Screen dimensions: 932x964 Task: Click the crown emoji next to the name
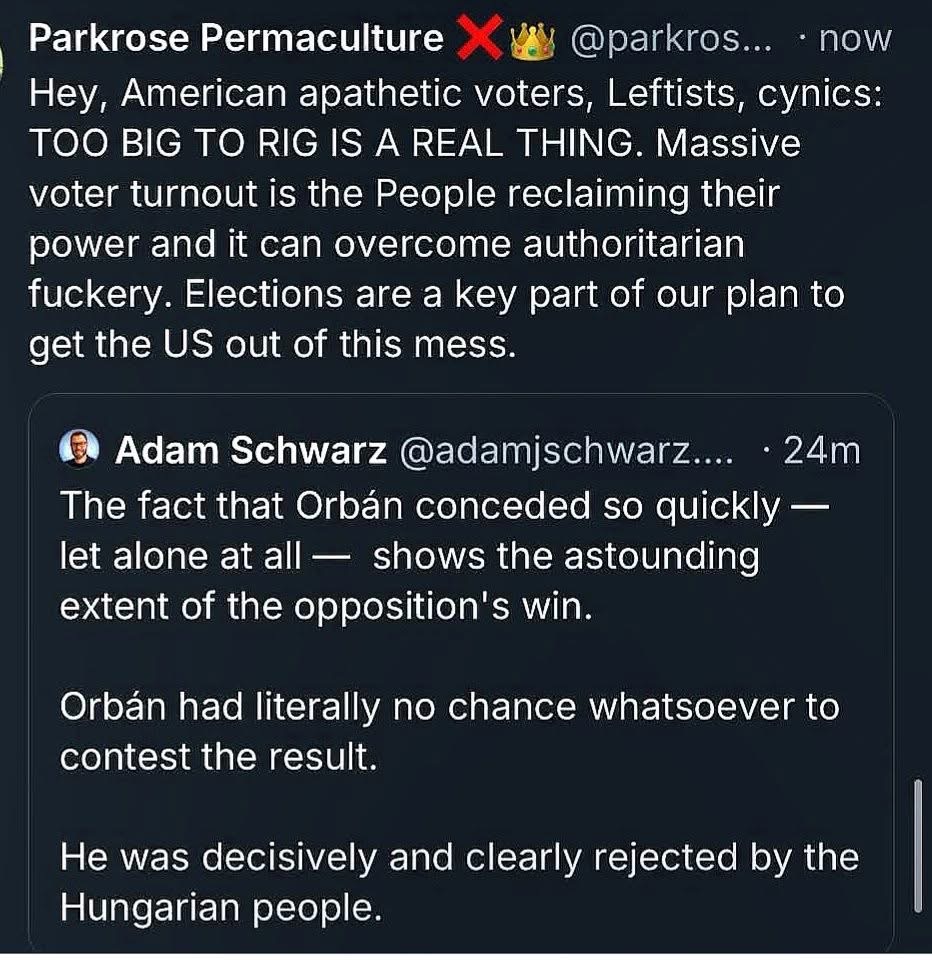(532, 39)
